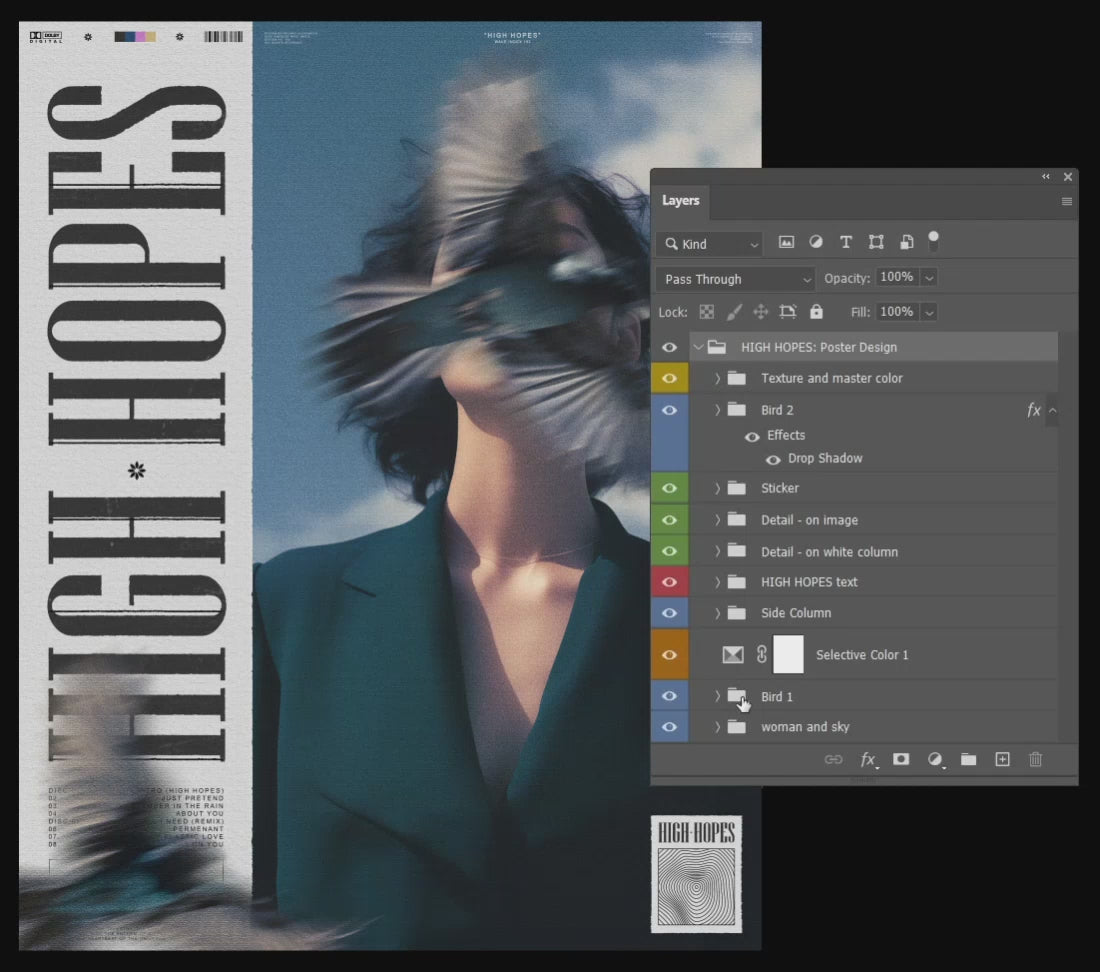Select the Selective Color 1 layer mask thumbnail
Screen dimensions: 1100x972
click(x=788, y=654)
